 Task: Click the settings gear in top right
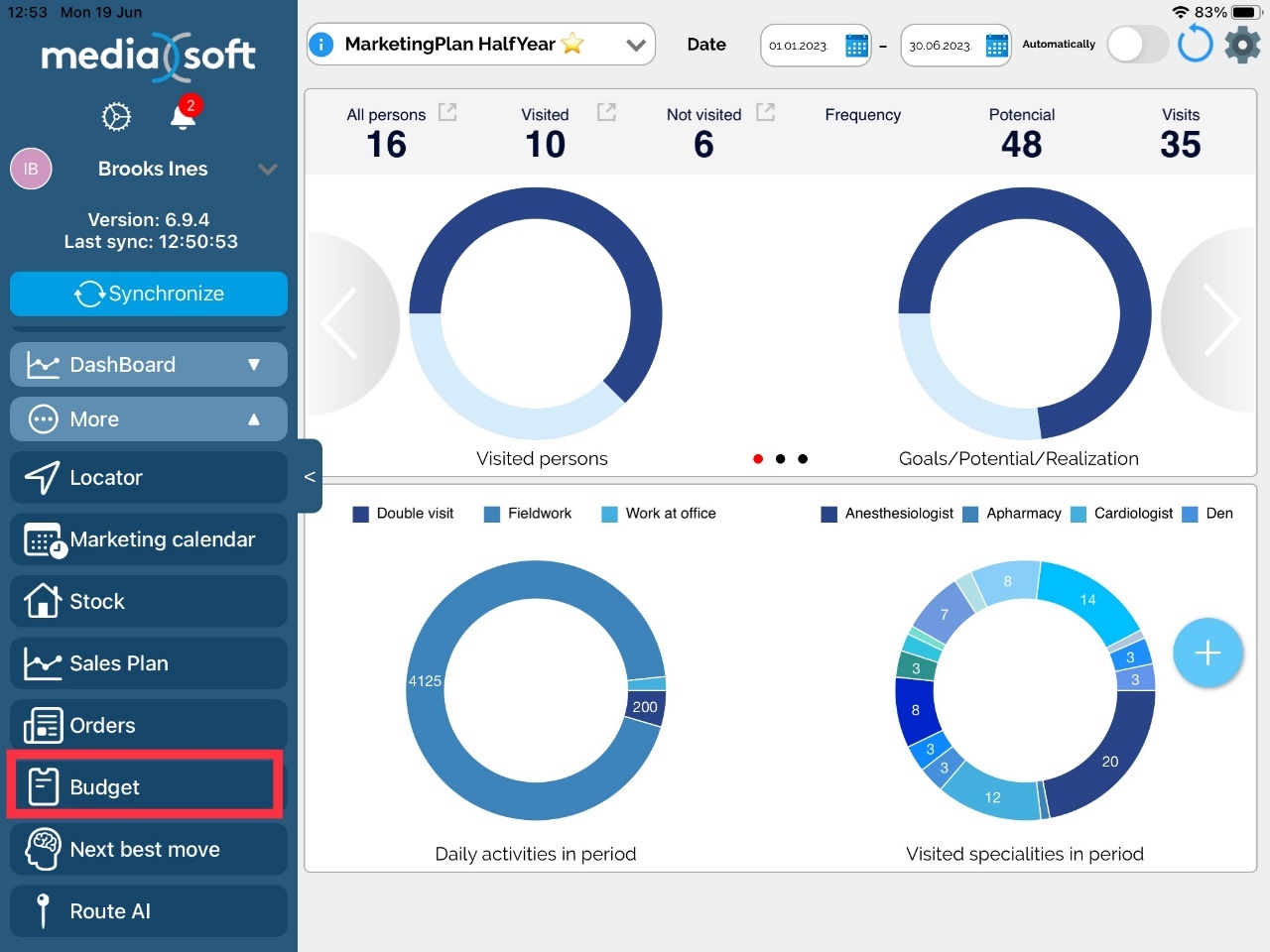pyautogui.click(x=1241, y=45)
